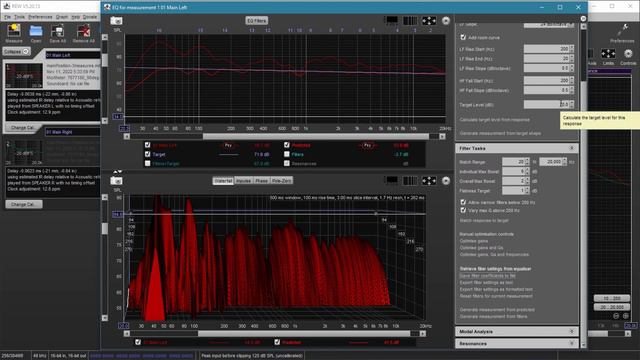Click the Flatness Target stepper arrows
Viewport: 640px width, 360px height.
(527, 191)
